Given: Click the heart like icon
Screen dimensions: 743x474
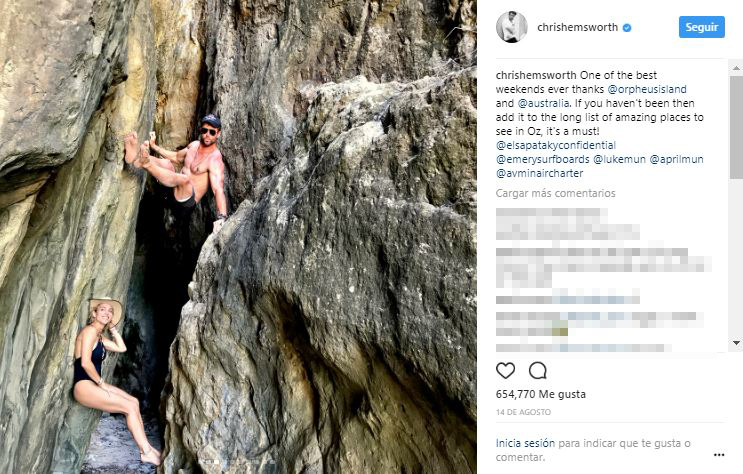Looking at the screenshot, I should coord(506,371).
